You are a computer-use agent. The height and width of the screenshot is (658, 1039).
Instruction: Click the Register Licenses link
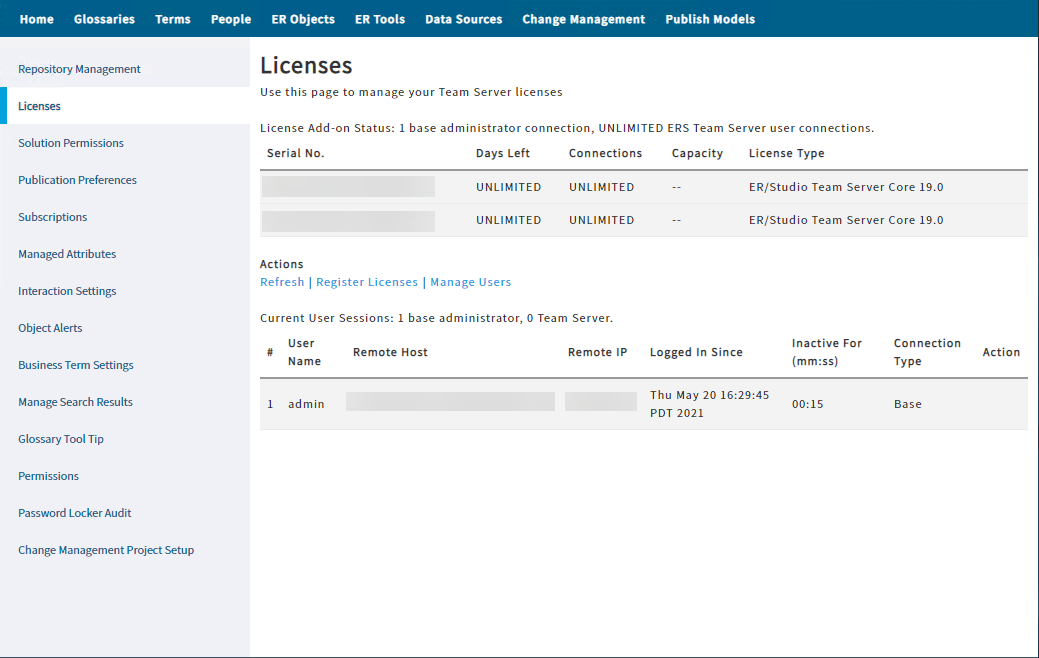point(366,282)
